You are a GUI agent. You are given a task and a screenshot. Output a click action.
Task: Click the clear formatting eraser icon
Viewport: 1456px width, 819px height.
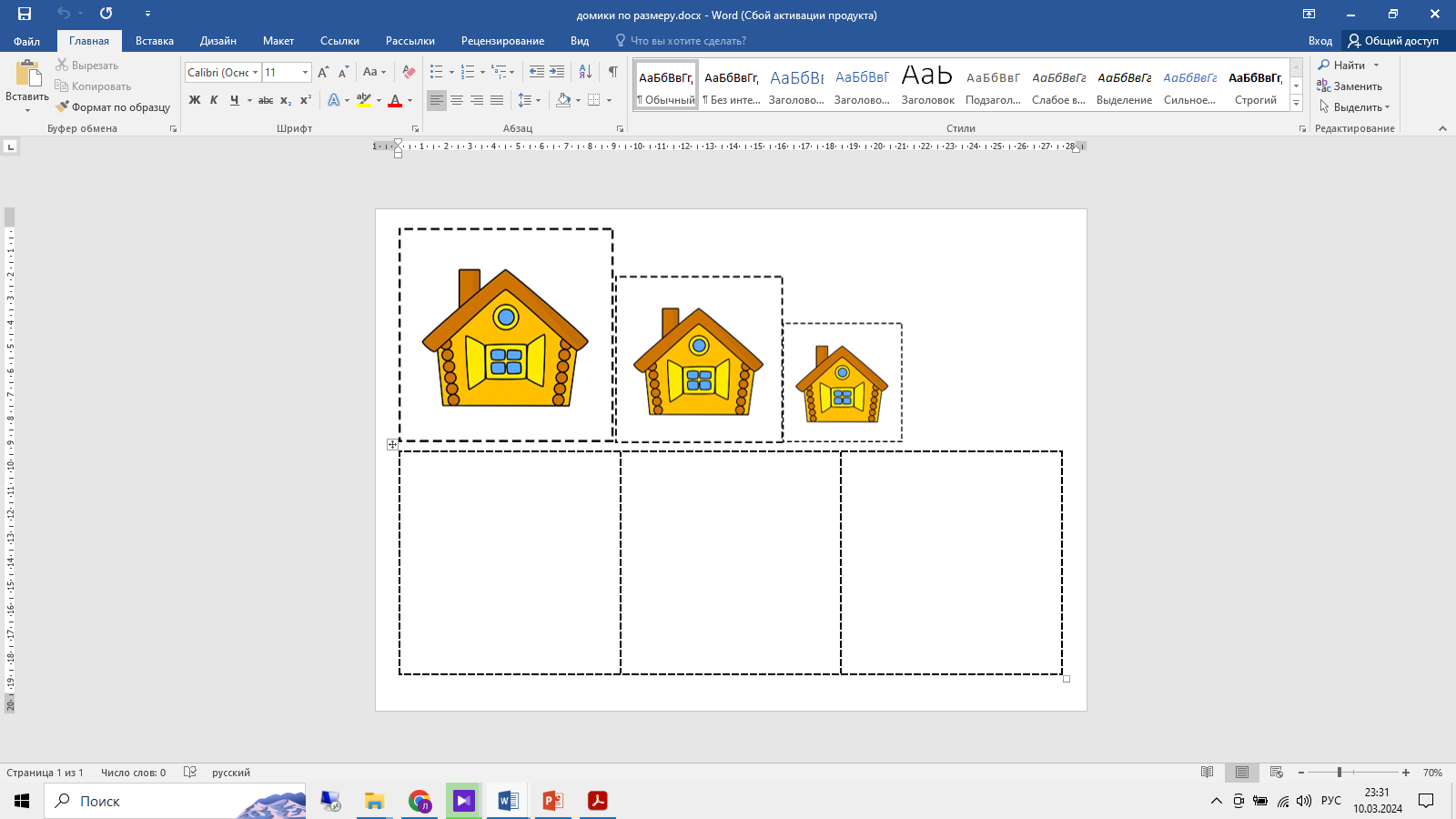[409, 72]
